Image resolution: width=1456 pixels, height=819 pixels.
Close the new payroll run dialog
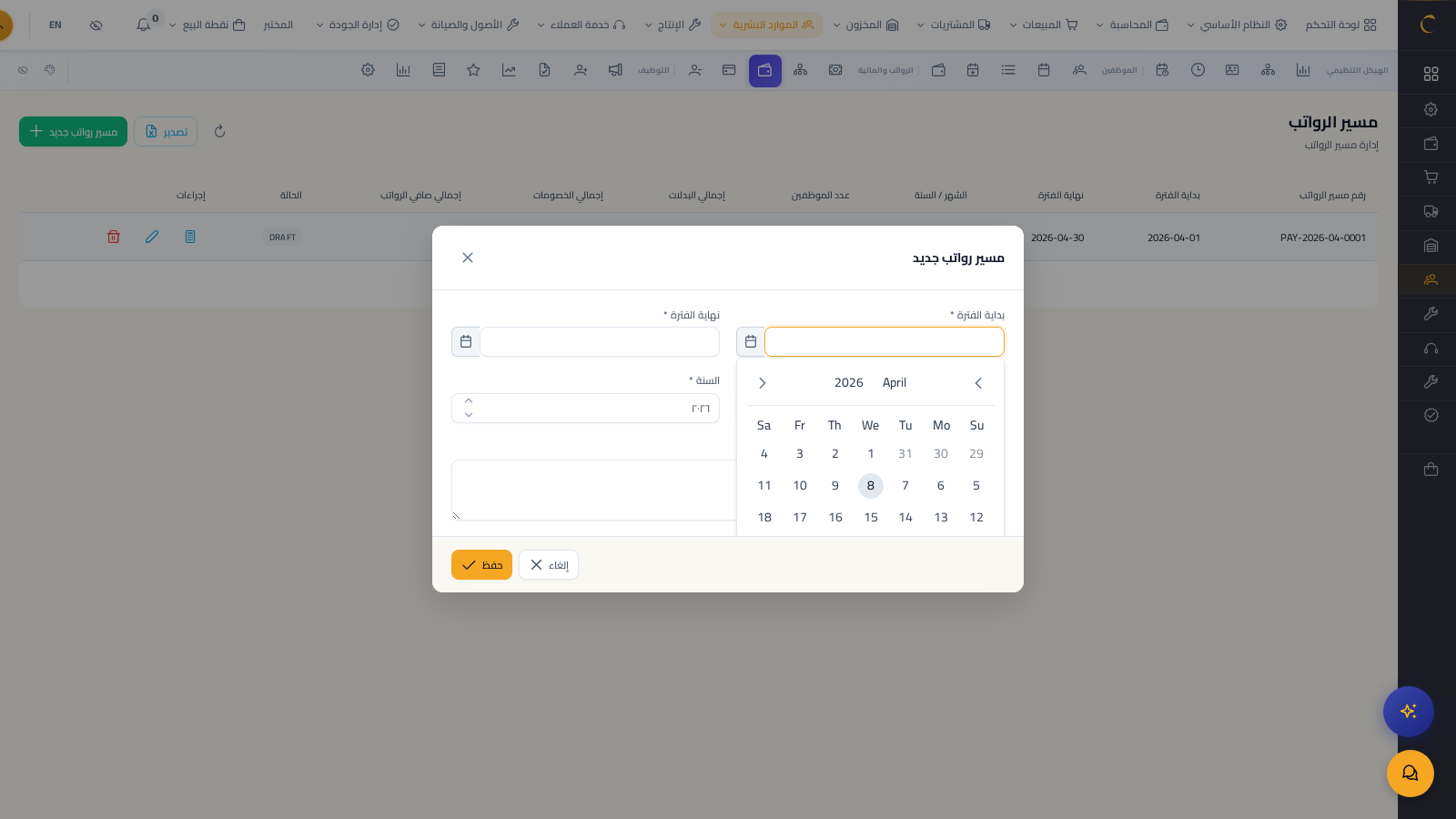[468, 258]
